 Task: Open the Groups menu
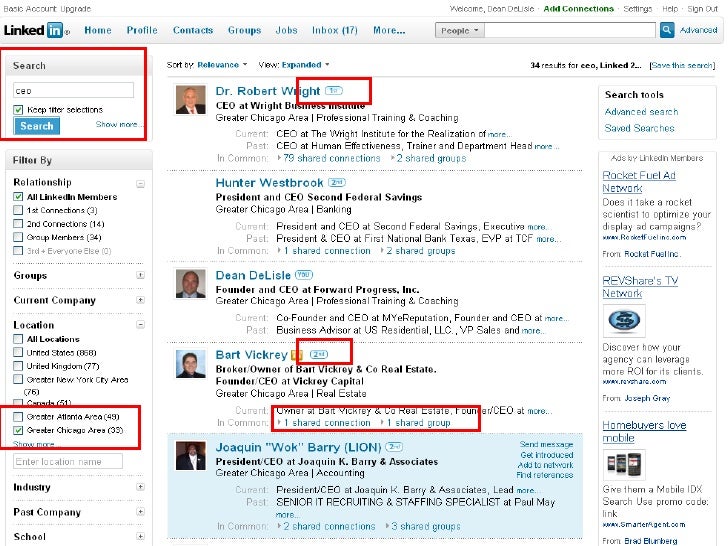[x=244, y=30]
